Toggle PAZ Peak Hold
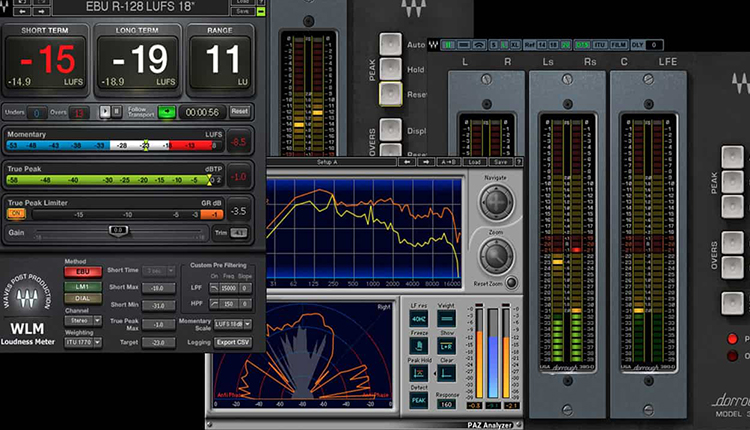Image resolution: width=750 pixels, height=430 pixels. coord(419,373)
